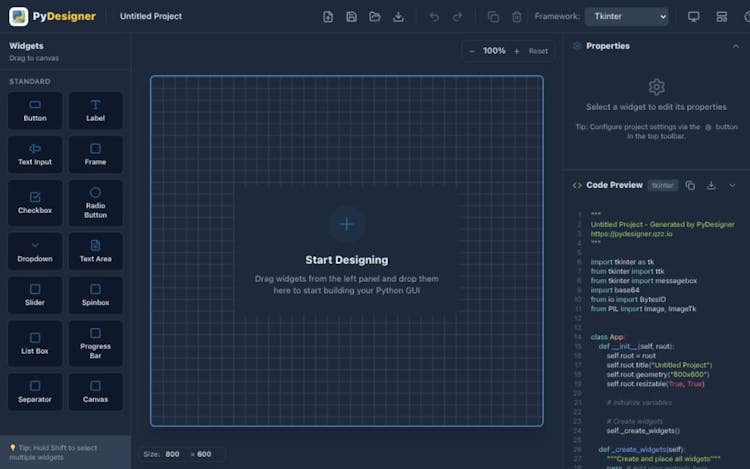Image resolution: width=750 pixels, height=469 pixels.
Task: Open the Framework dropdown set to Tkinter
Action: (x=627, y=16)
